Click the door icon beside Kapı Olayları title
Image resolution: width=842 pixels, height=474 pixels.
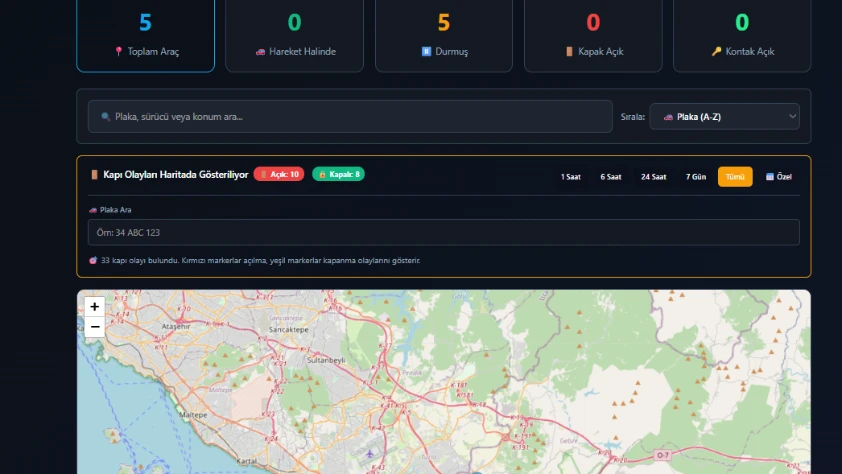pos(95,175)
